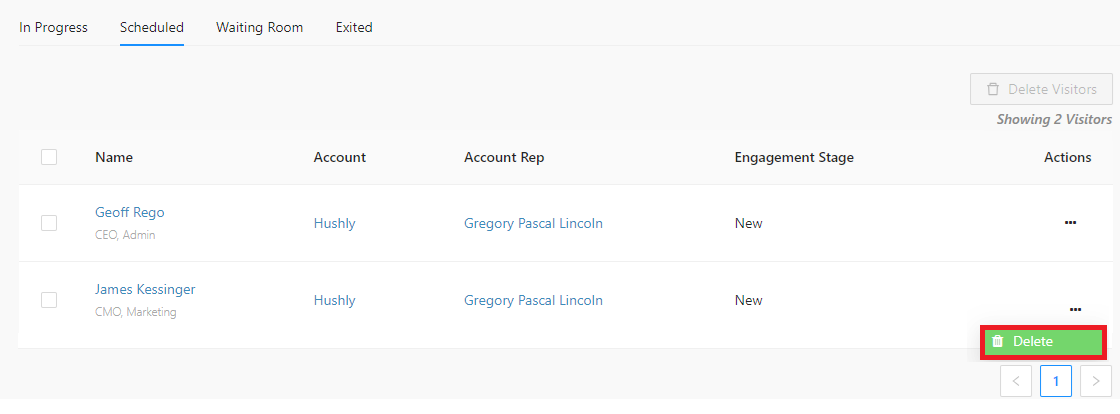Click trash icon in Delete menu item
The image size is (1120, 414).
(x=998, y=341)
